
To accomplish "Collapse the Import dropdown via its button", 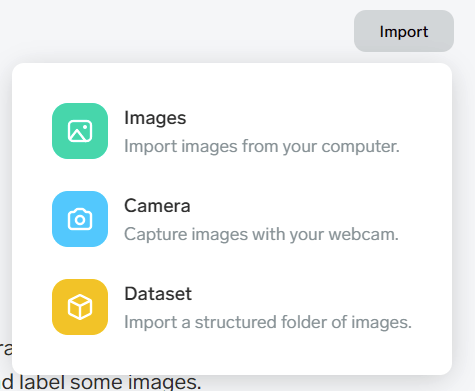I will 404,31.
